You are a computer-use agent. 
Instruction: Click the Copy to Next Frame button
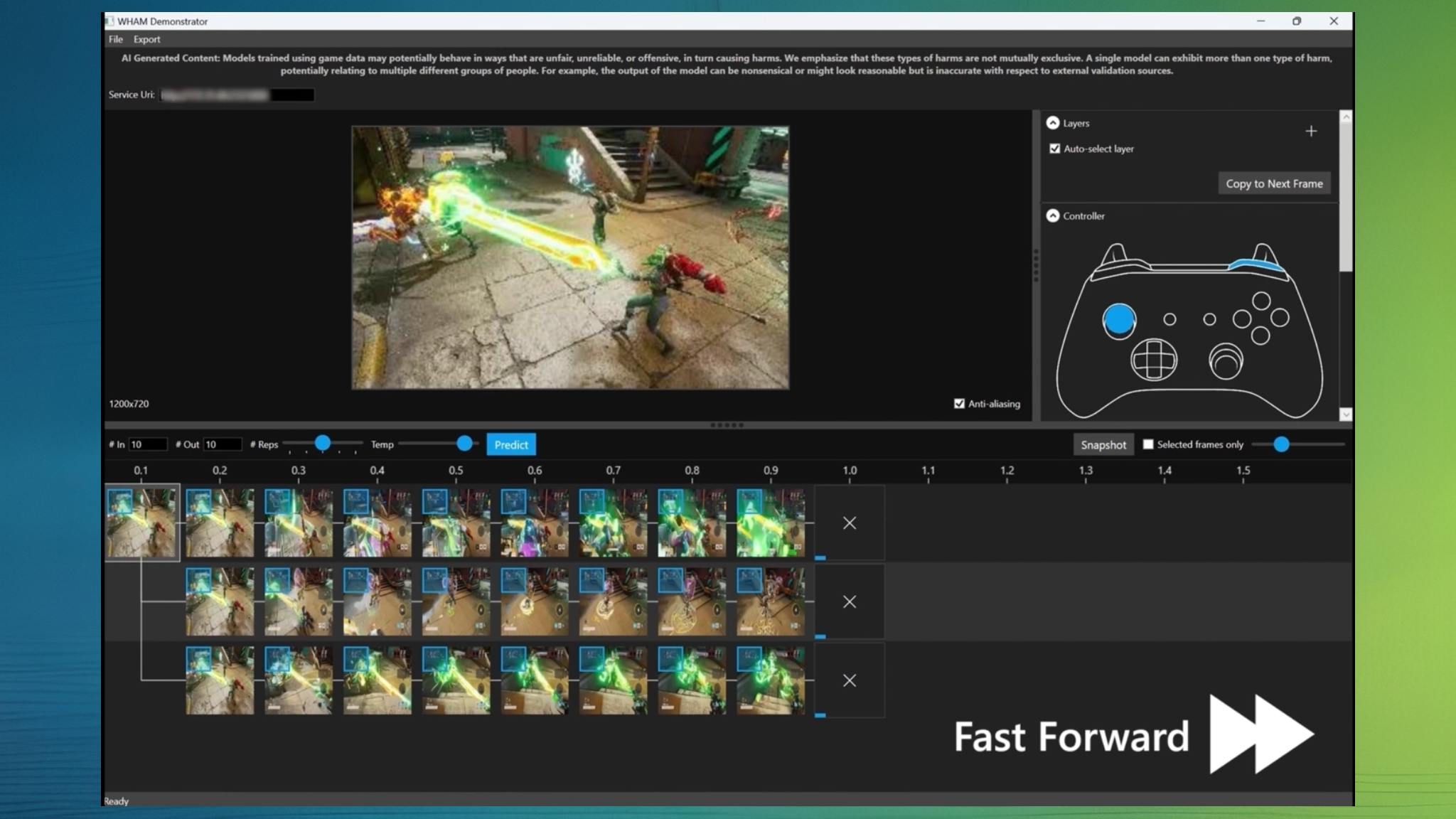pyautogui.click(x=1274, y=183)
